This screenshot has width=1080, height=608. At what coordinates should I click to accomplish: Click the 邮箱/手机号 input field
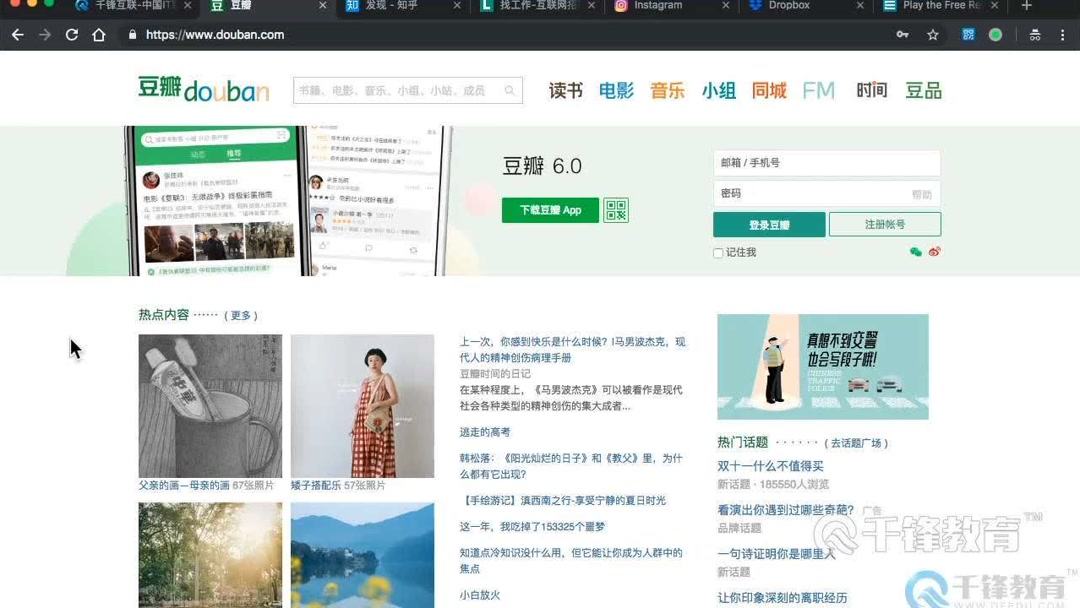pyautogui.click(x=826, y=163)
